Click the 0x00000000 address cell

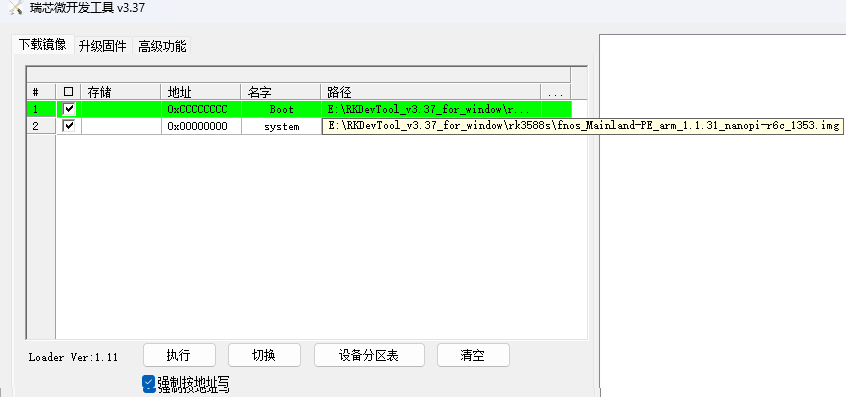[x=201, y=126]
